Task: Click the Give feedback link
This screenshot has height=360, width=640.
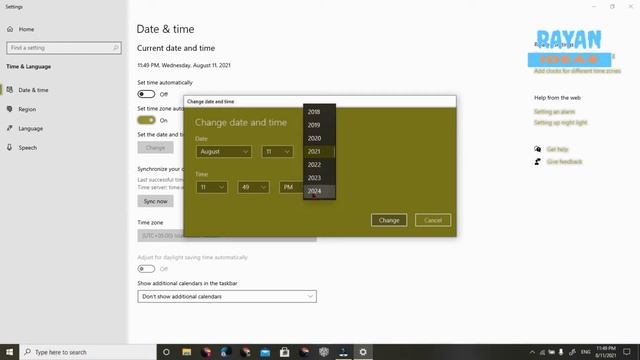Action: 564,162
